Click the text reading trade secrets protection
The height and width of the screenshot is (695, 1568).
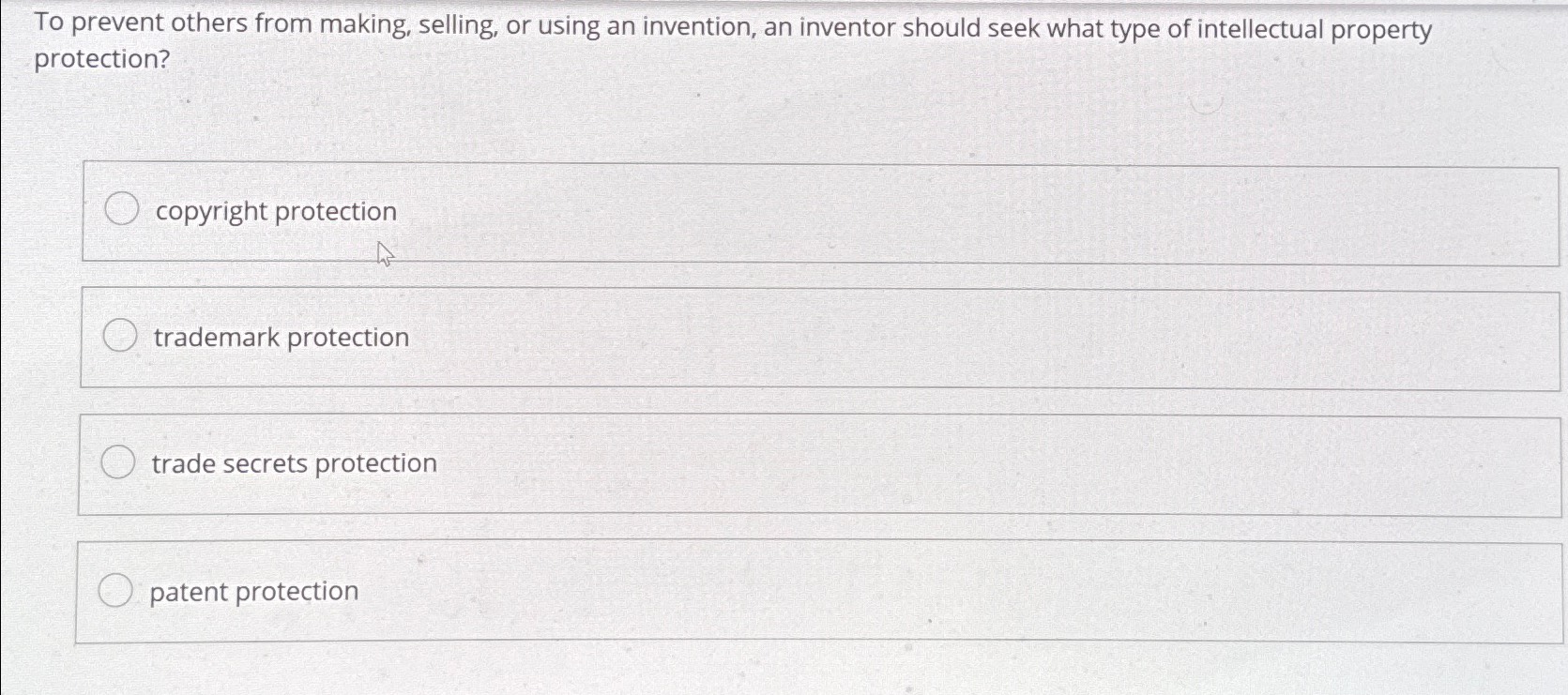click(293, 462)
